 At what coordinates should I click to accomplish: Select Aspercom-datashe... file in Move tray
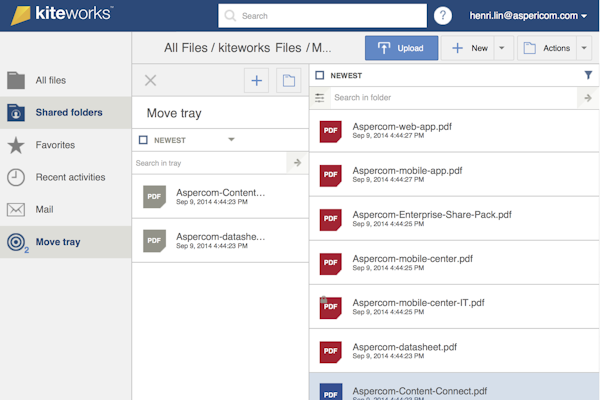[x=220, y=241]
